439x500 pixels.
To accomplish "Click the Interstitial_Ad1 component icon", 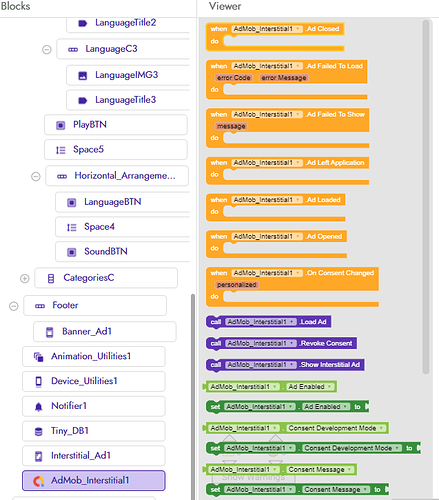I will tap(38, 456).
